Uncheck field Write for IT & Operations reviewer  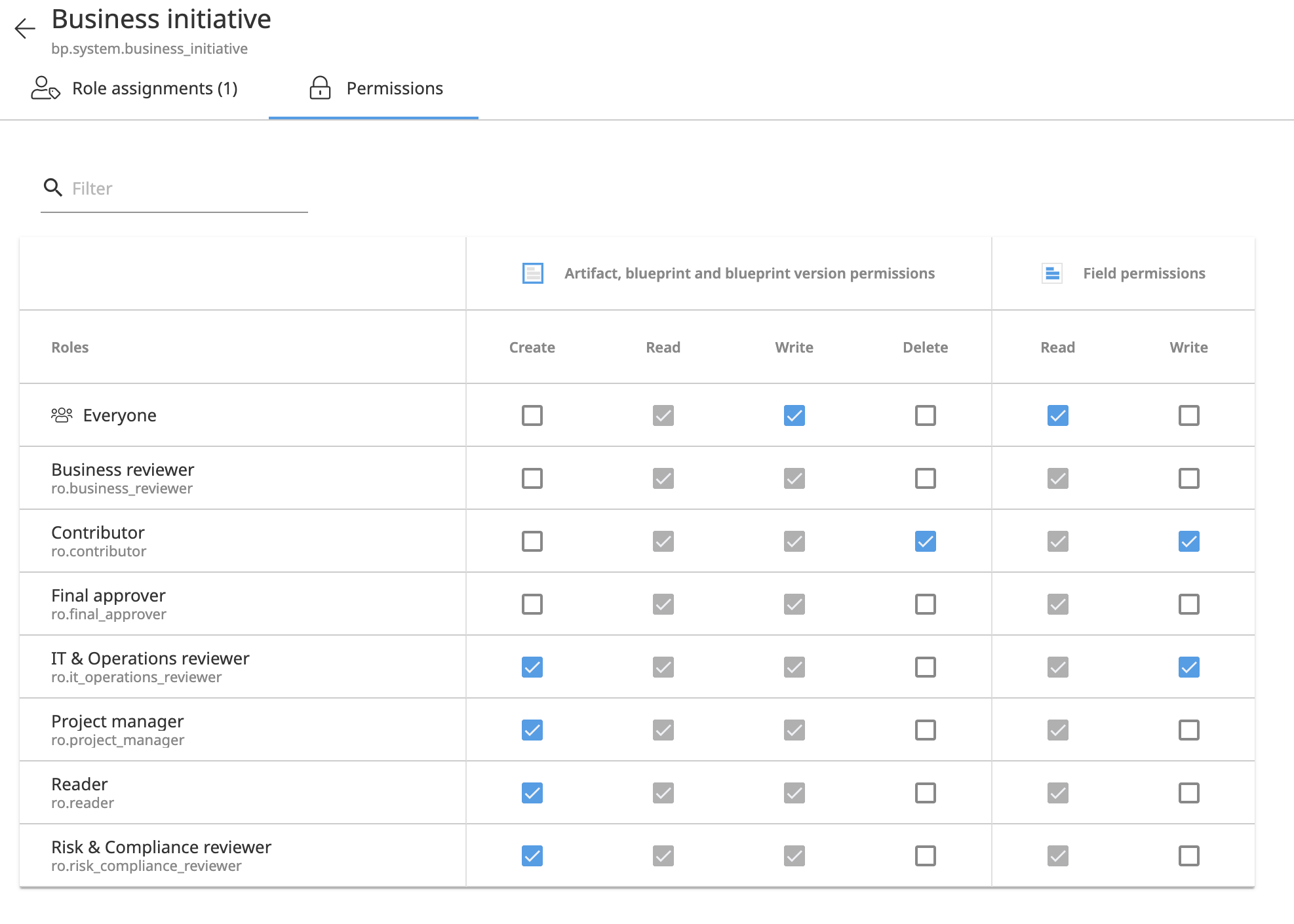(1189, 667)
